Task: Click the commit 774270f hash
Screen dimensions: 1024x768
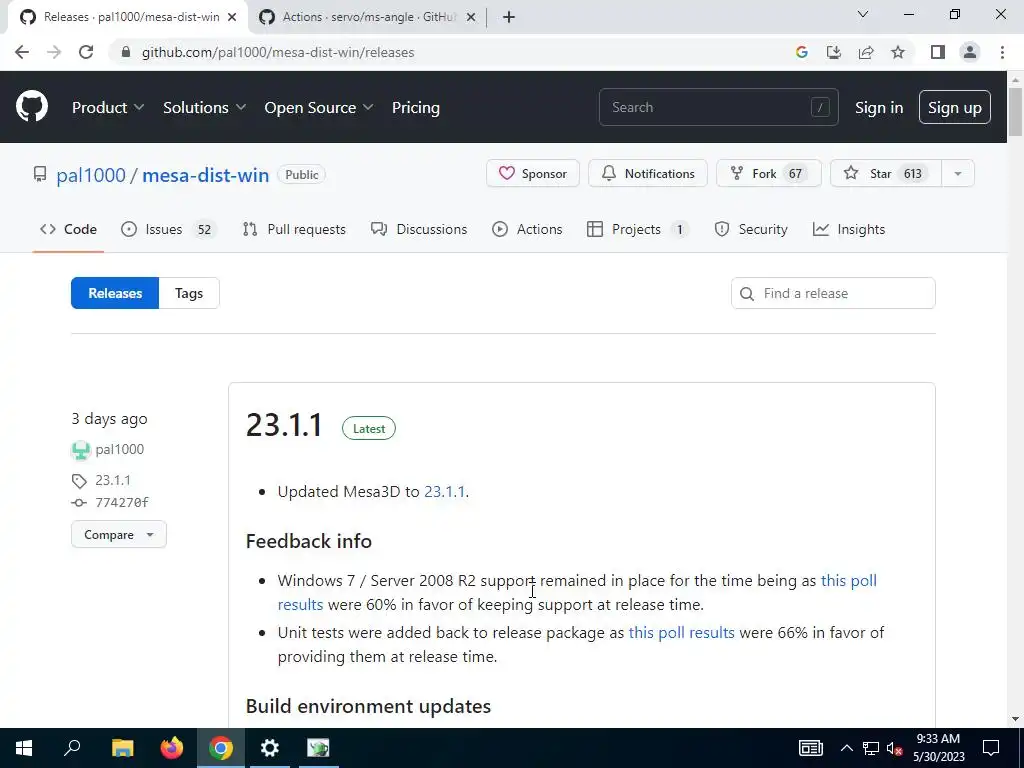Action: coord(121,502)
